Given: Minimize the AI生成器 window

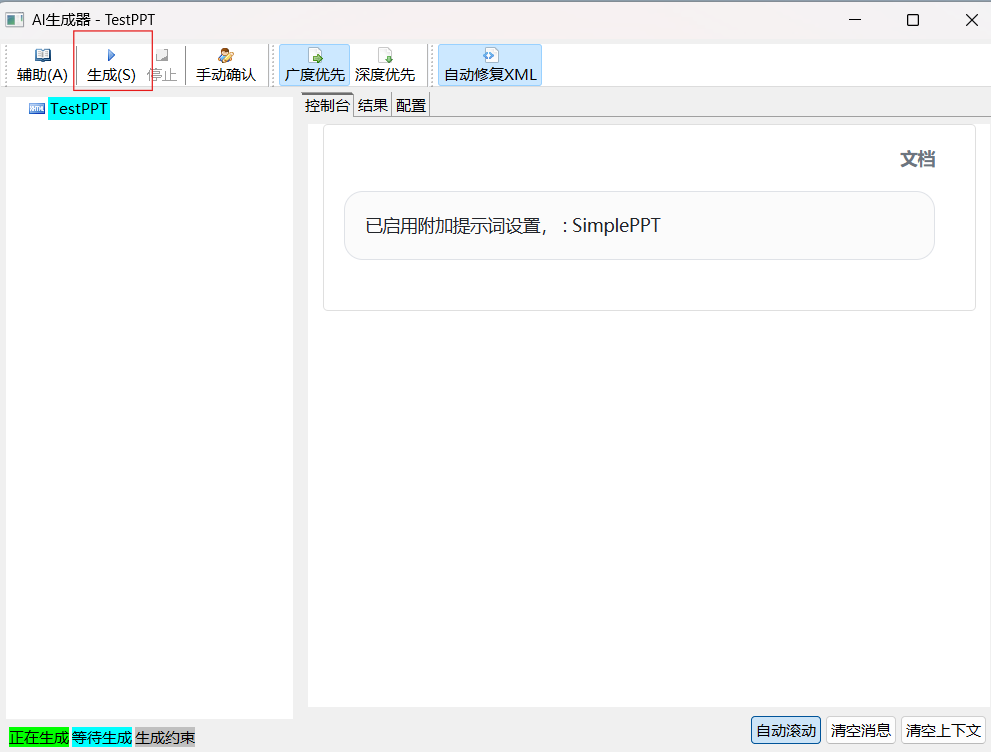Looking at the screenshot, I should (x=855, y=20).
